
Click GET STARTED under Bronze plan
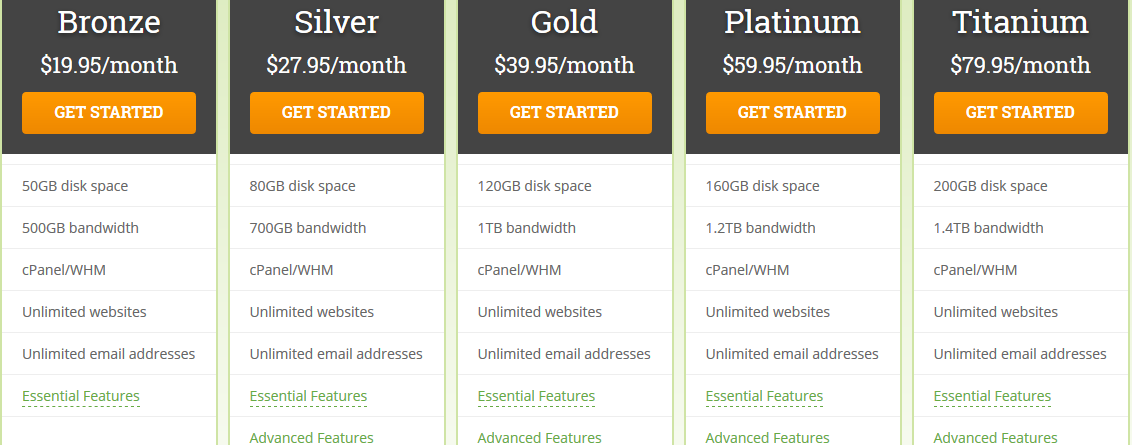pyautogui.click(x=109, y=113)
